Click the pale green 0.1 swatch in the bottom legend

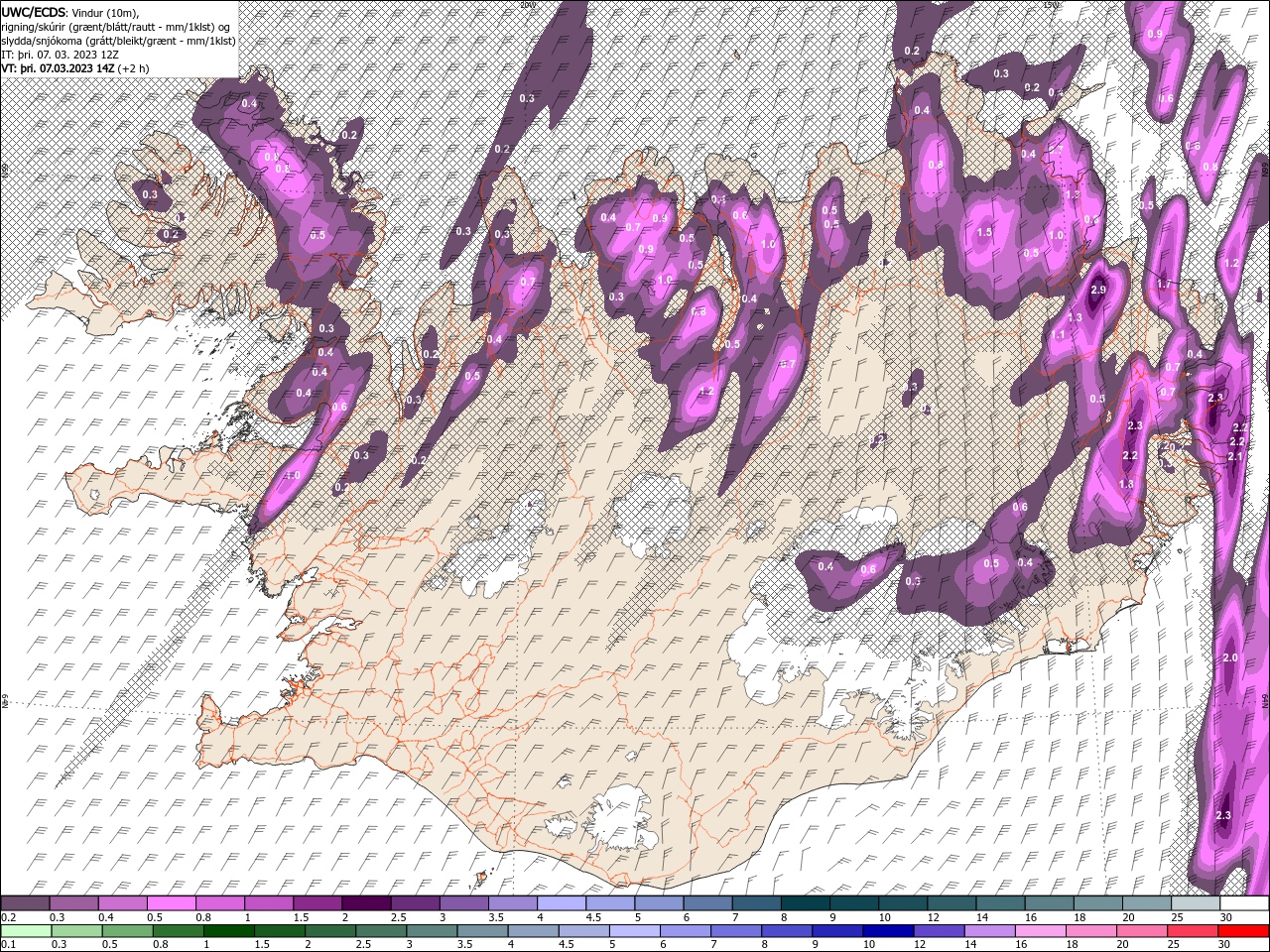tap(25, 931)
